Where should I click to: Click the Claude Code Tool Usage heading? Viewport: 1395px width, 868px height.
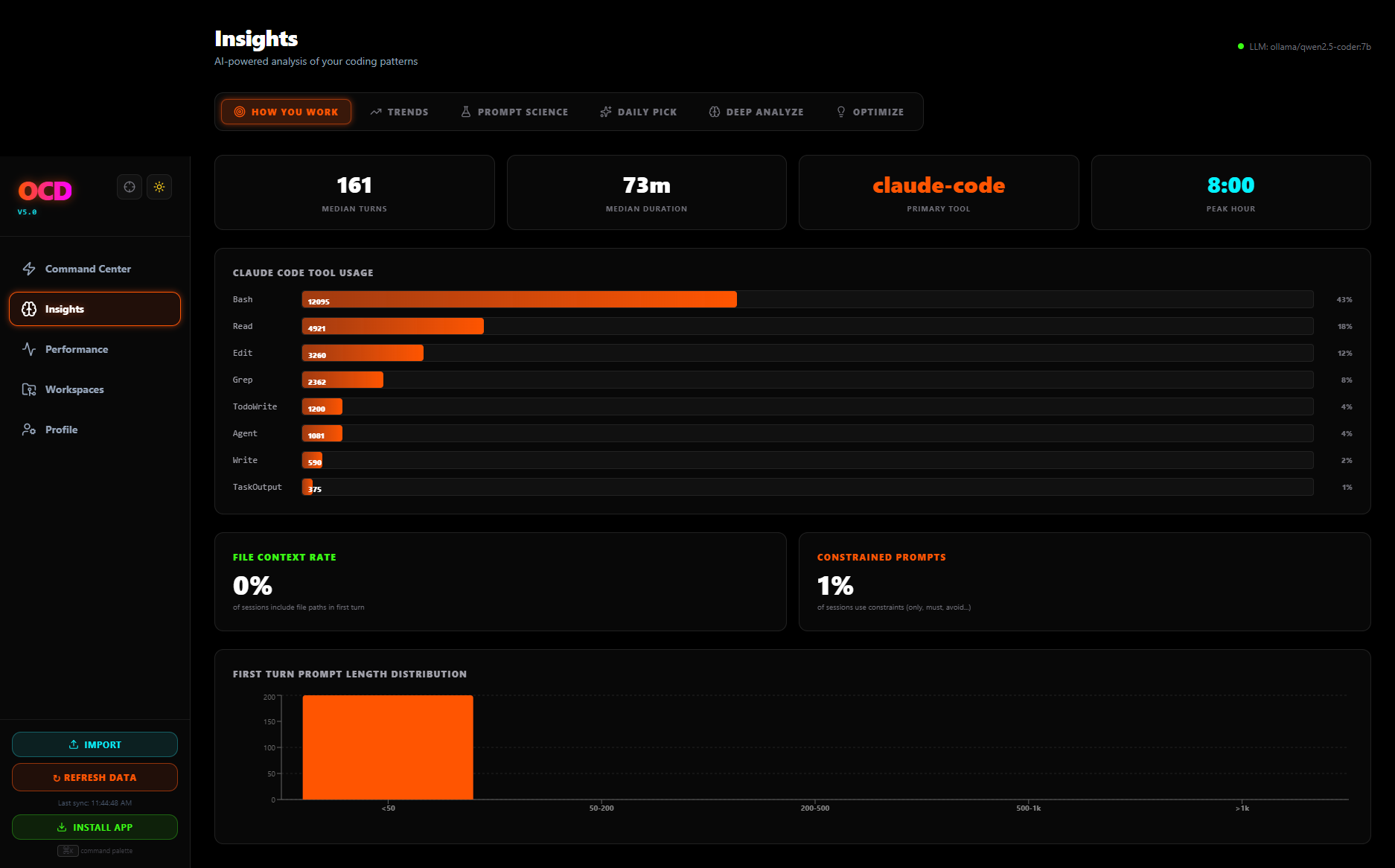coord(303,273)
